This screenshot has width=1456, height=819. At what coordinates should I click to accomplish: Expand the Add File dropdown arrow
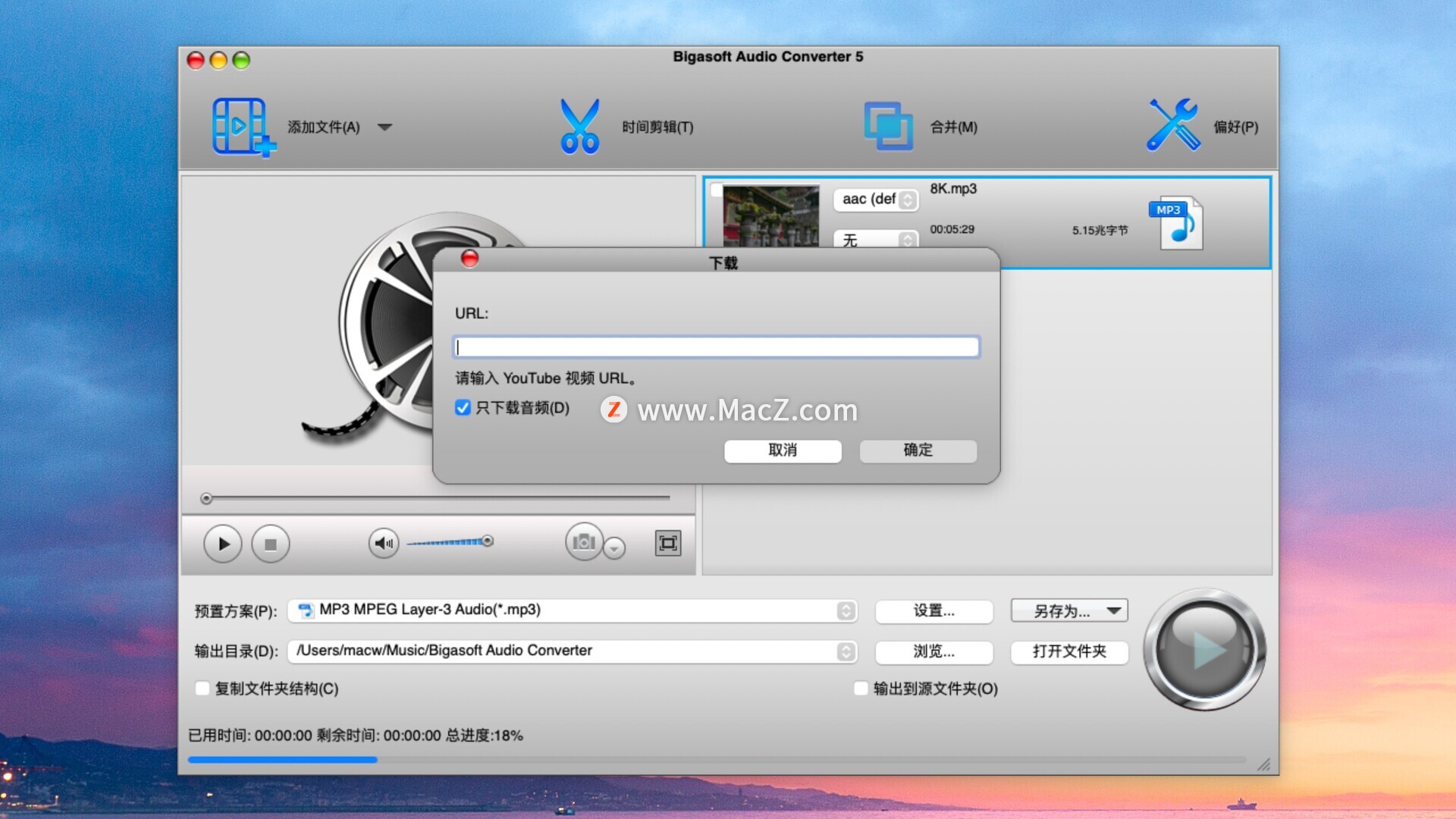[x=385, y=127]
